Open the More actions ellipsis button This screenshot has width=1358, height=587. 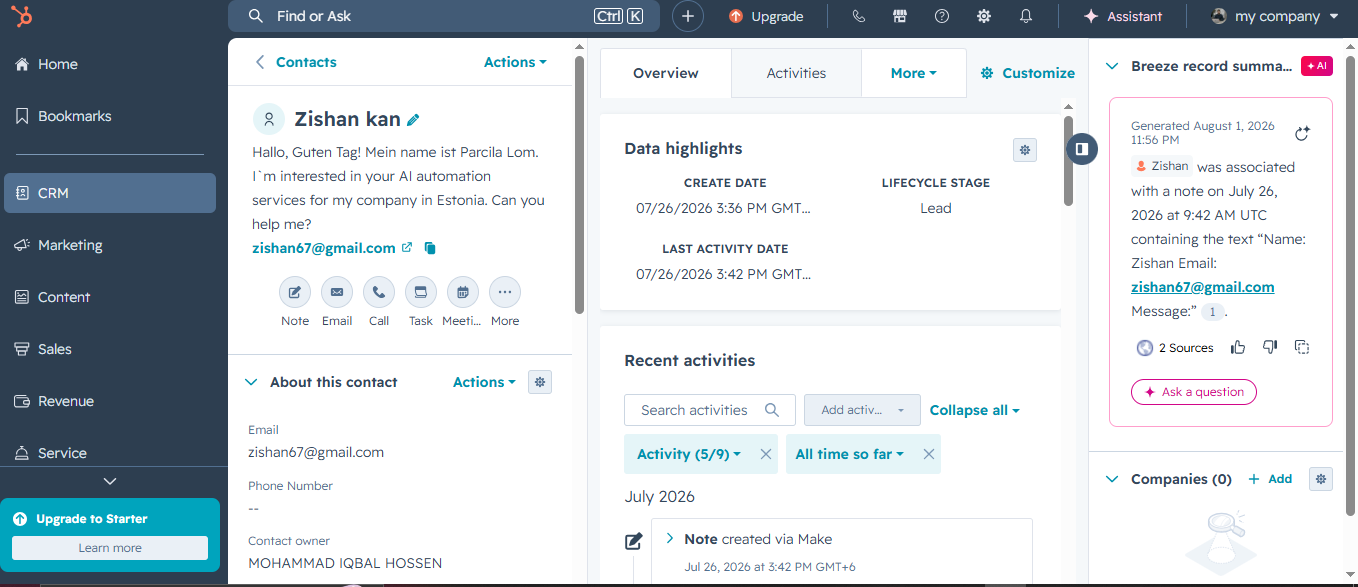pyautogui.click(x=505, y=292)
